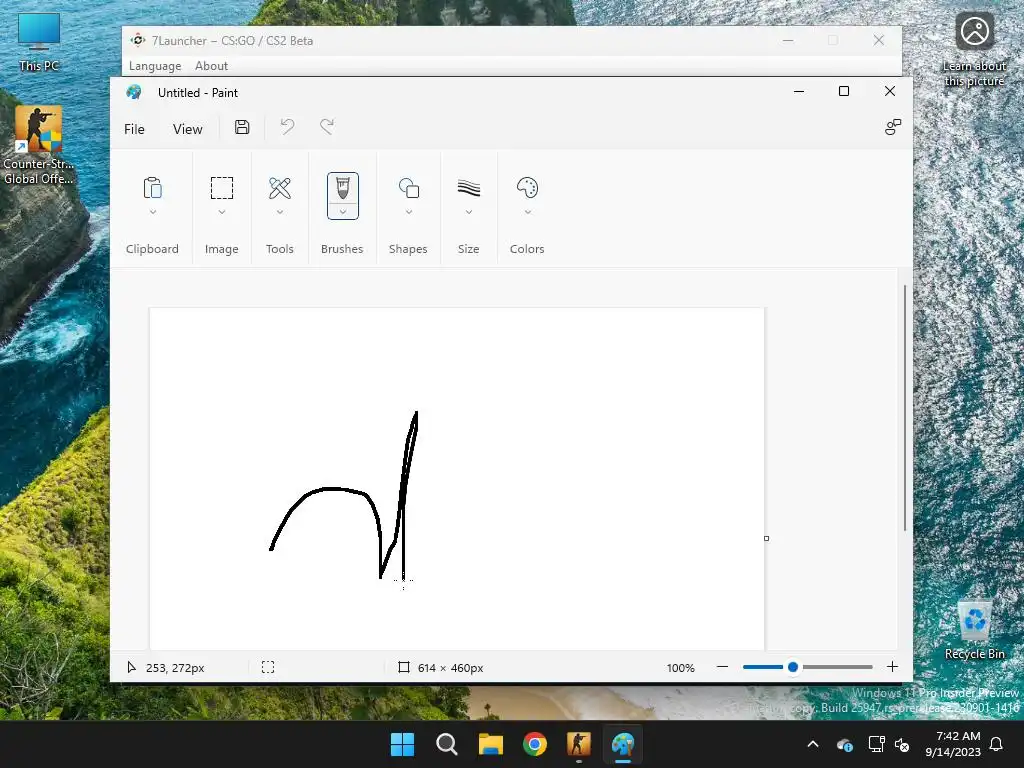Click the Paint taskbar icon
The image size is (1024, 768).
coord(623,744)
